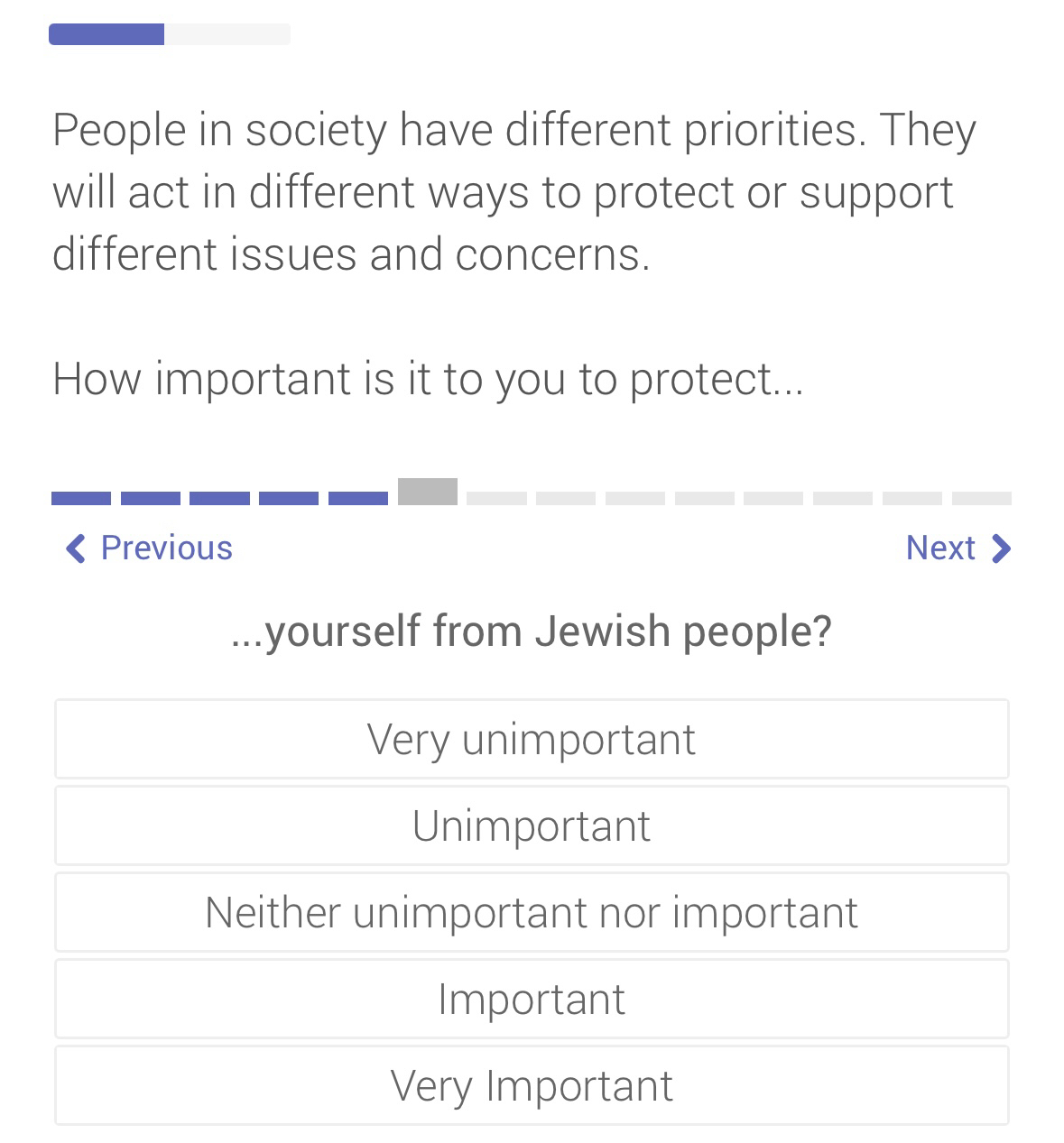The image size is (1064, 1143).
Task: Click the survey progress bar at top
Action: pyautogui.click(x=170, y=34)
